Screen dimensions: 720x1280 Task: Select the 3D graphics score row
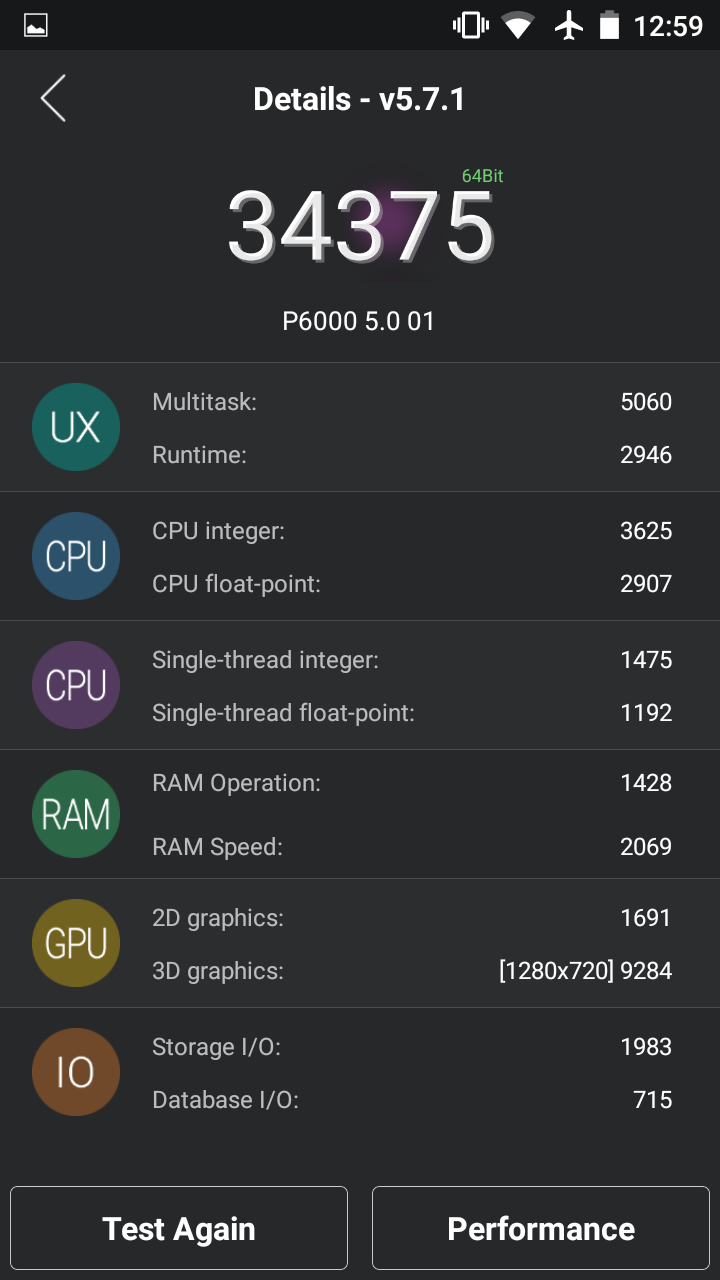410,970
